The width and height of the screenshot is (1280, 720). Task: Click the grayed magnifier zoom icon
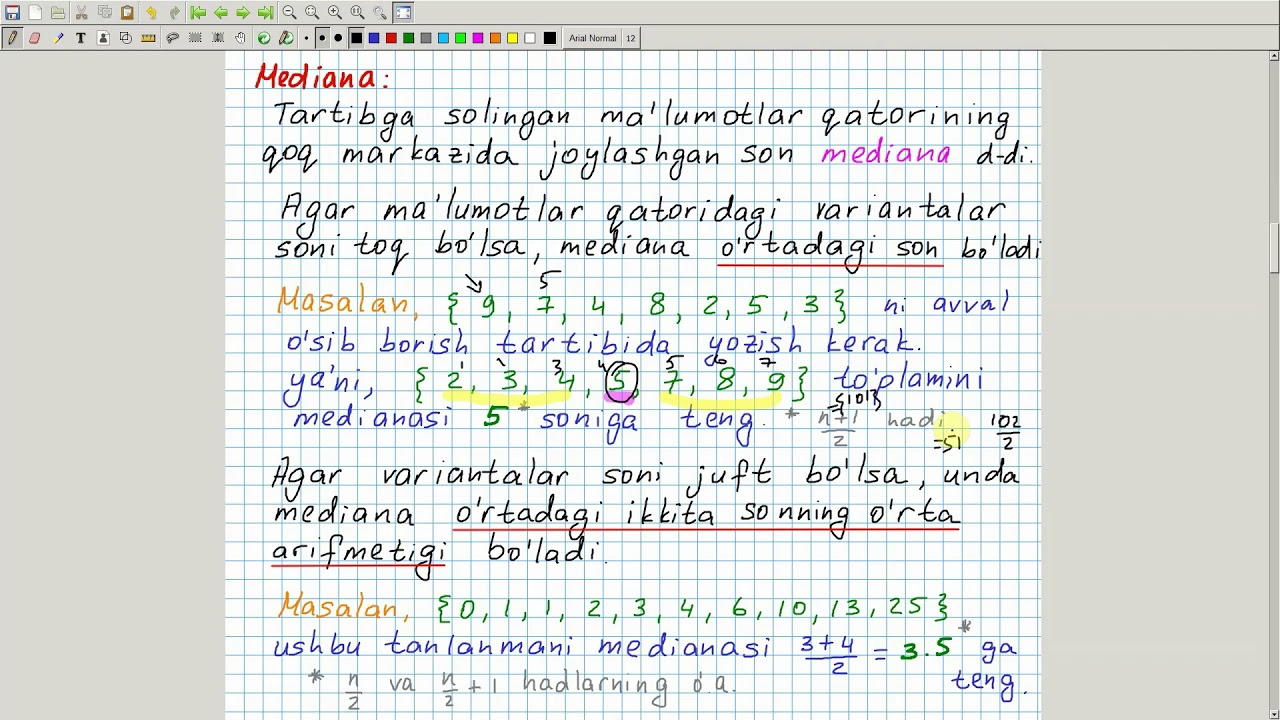click(x=380, y=13)
